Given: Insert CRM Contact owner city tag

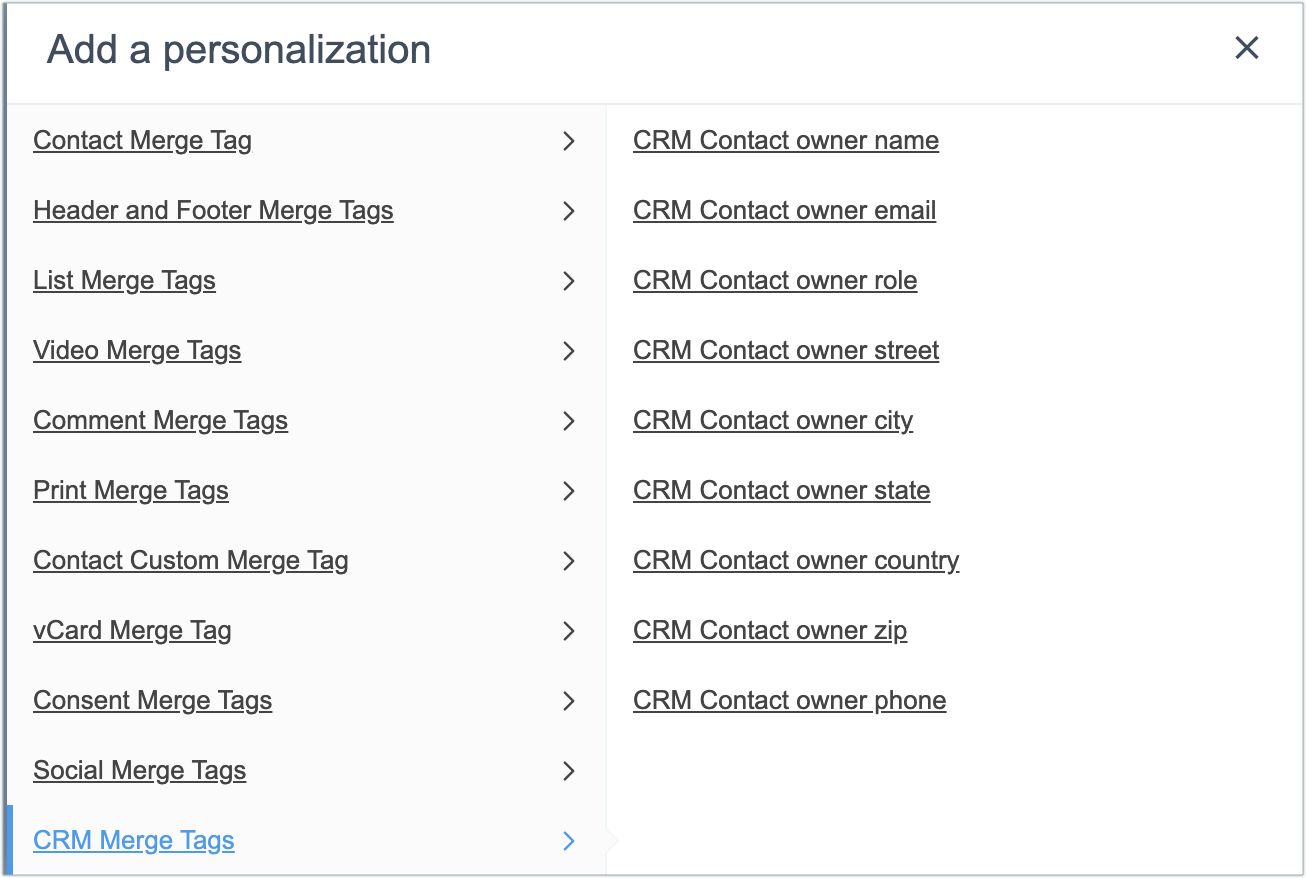Looking at the screenshot, I should (x=773, y=421).
